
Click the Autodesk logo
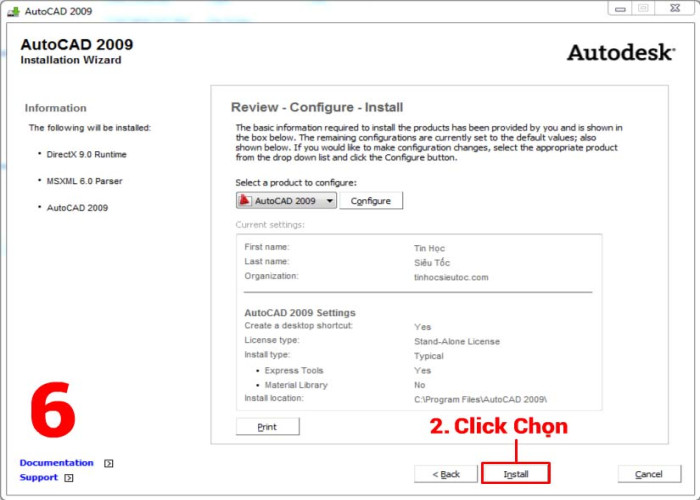tap(621, 53)
